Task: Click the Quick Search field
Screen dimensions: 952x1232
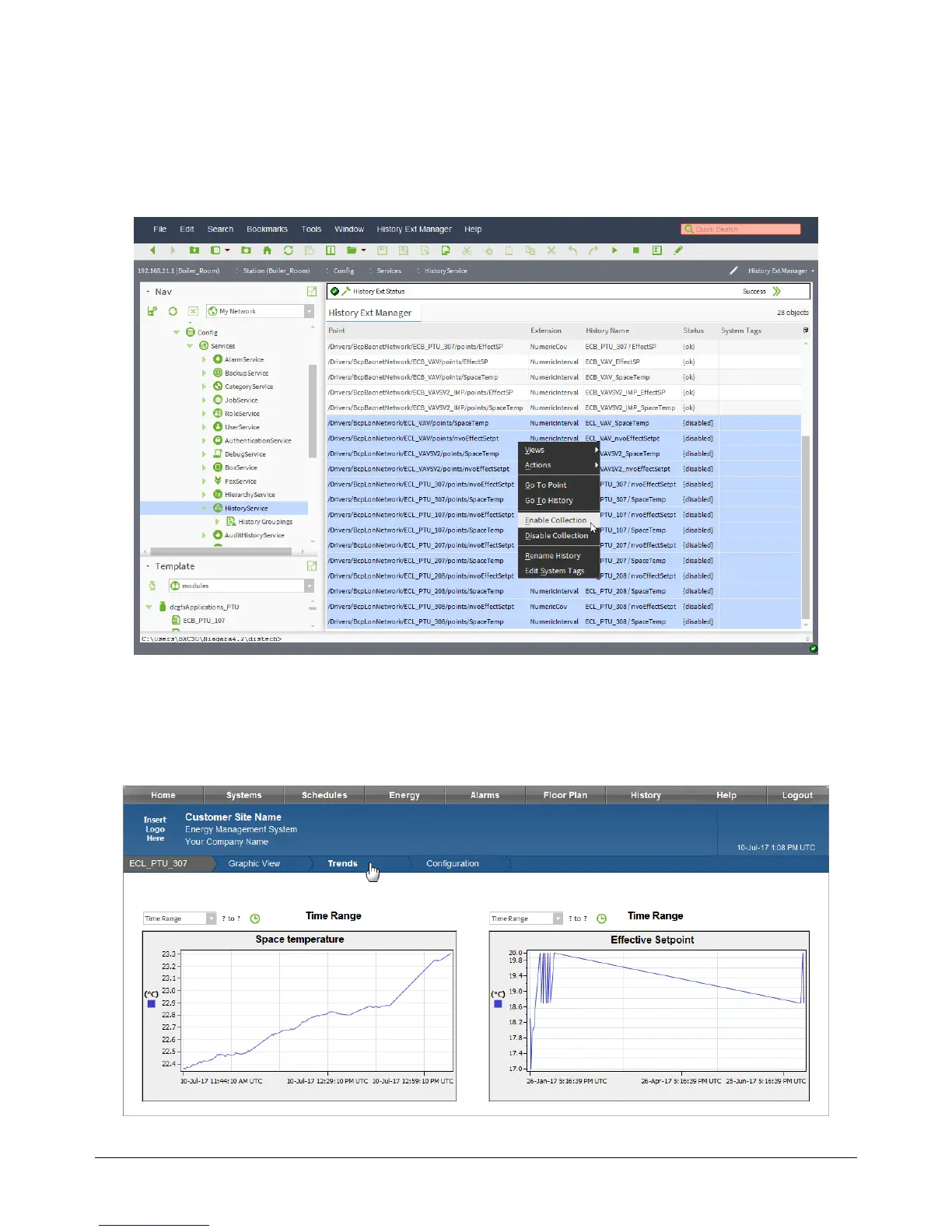Action: coord(740,229)
